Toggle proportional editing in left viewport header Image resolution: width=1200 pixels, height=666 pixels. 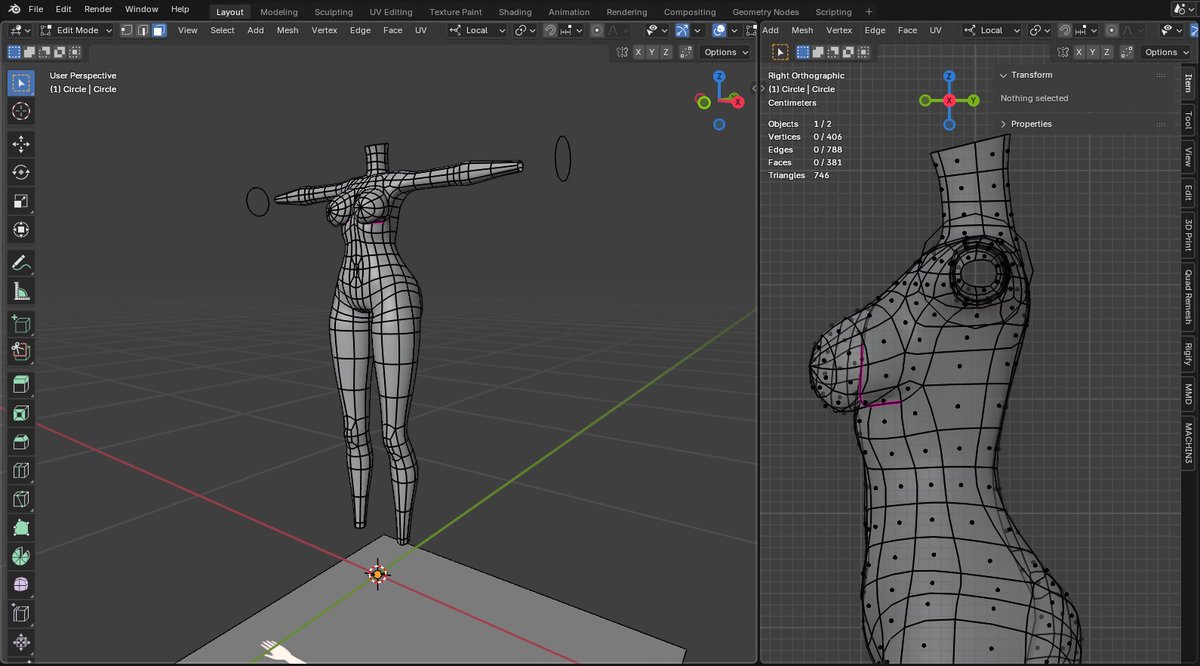[x=597, y=30]
